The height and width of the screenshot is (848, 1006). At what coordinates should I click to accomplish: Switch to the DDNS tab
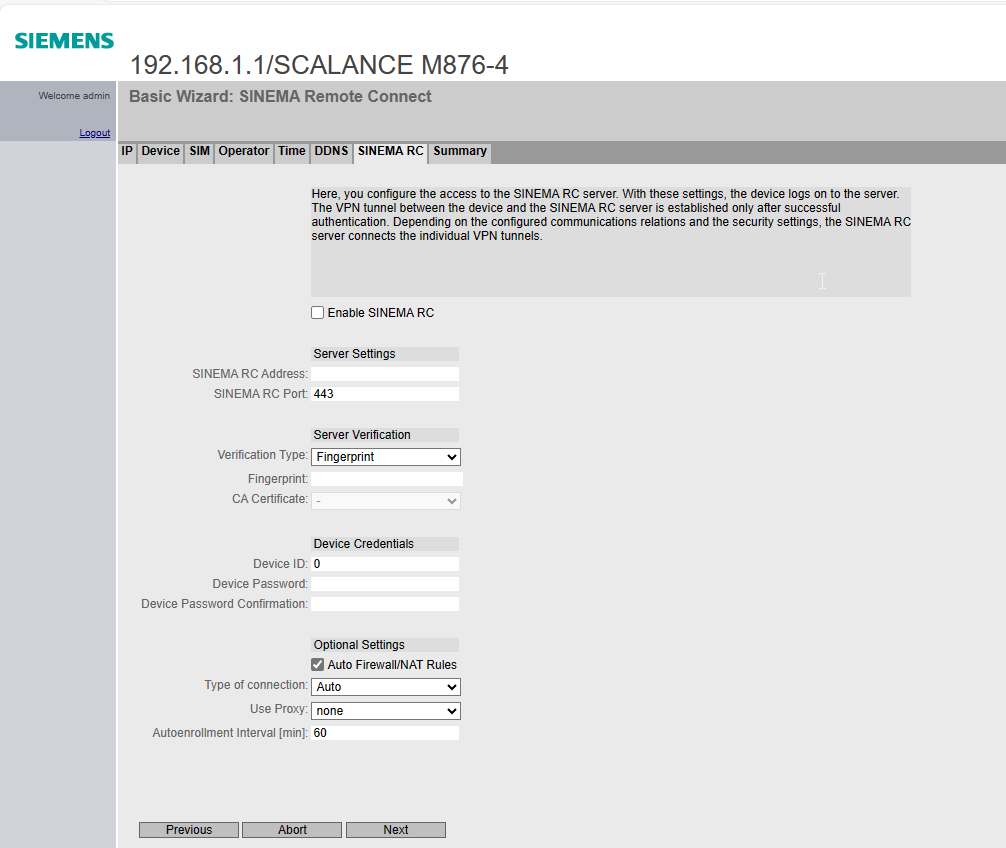tap(331, 152)
